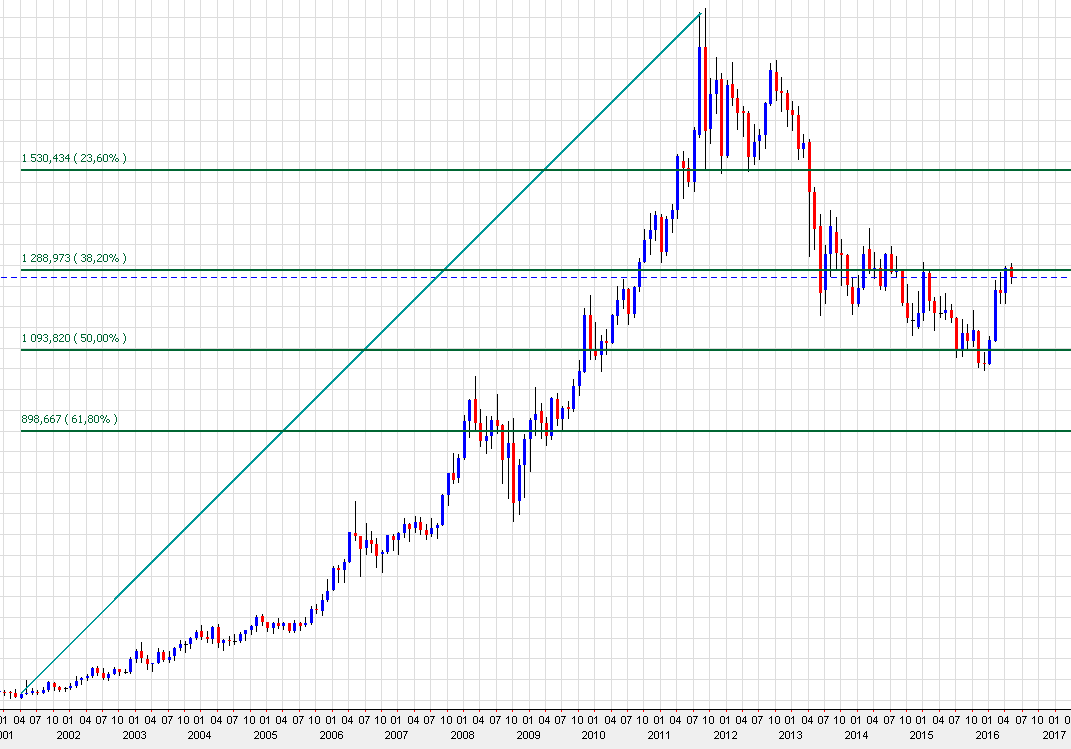The height and width of the screenshot is (749, 1071).
Task: Click the 2017 year label on time axis
Action: [1054, 735]
